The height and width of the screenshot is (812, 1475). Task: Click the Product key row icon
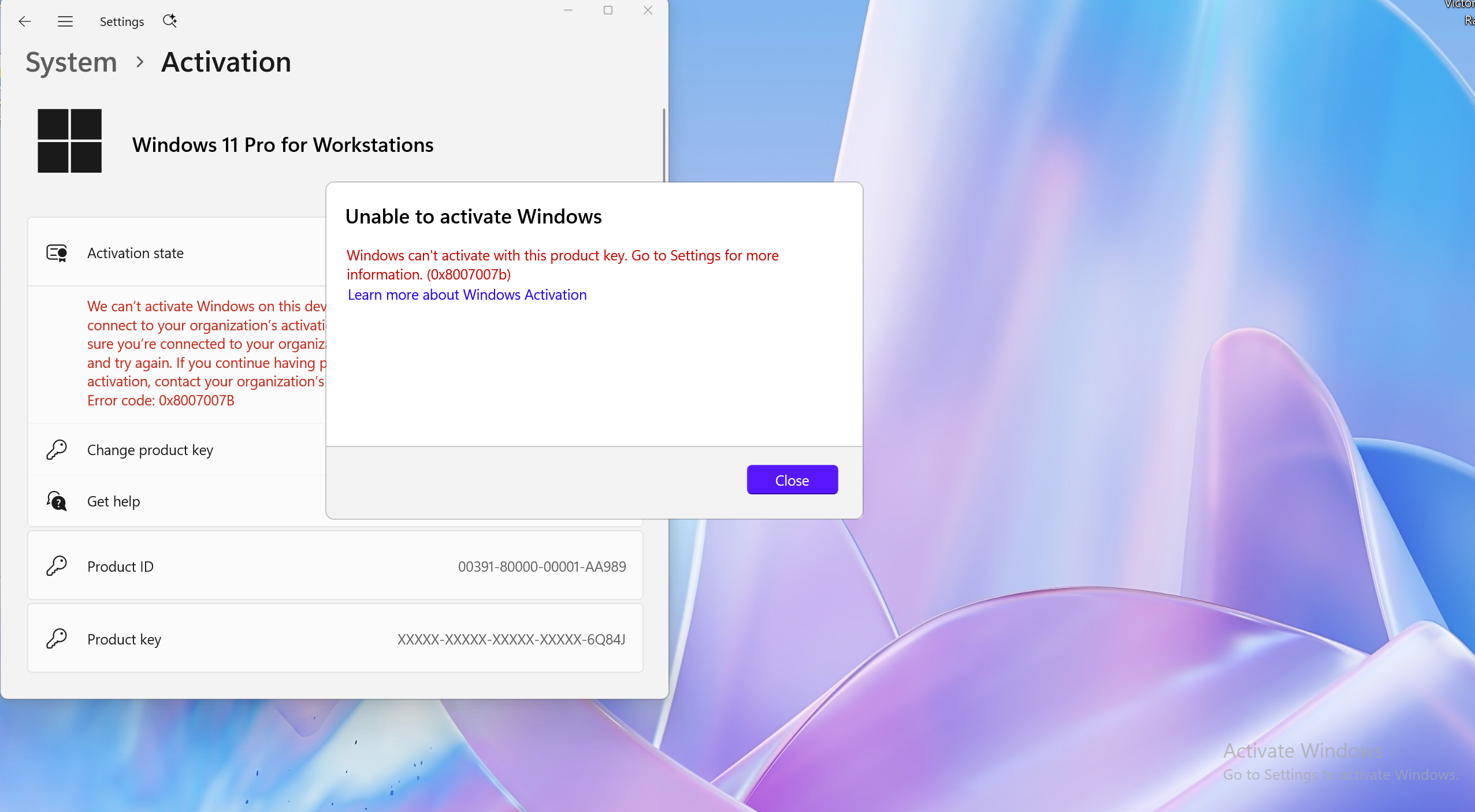point(57,639)
